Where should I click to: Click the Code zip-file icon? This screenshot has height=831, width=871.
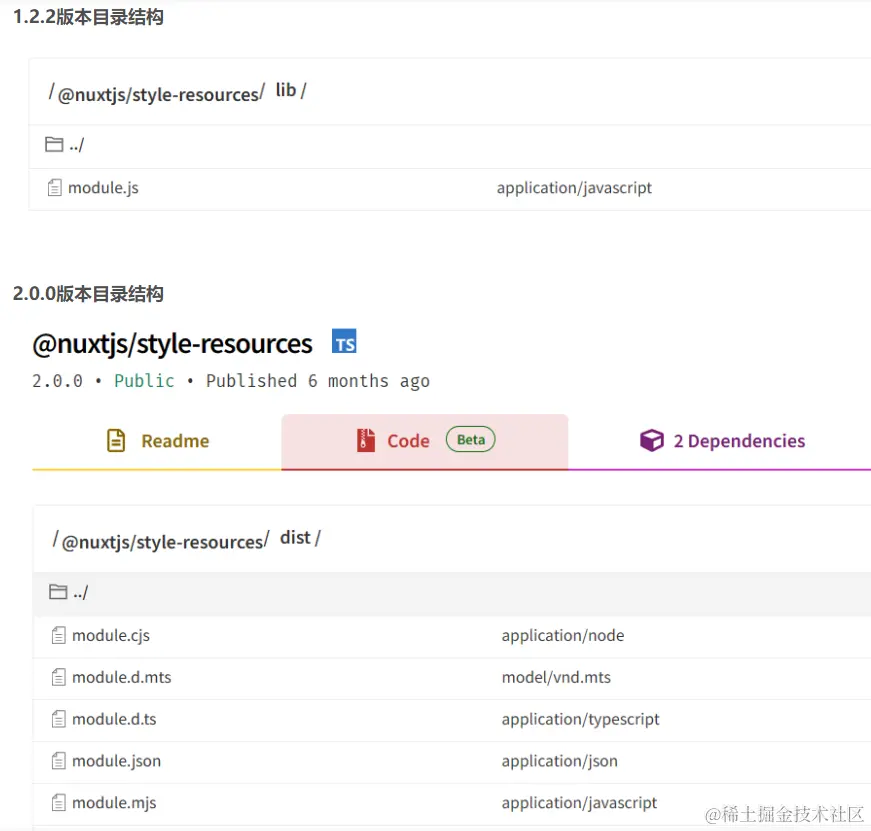click(x=366, y=440)
